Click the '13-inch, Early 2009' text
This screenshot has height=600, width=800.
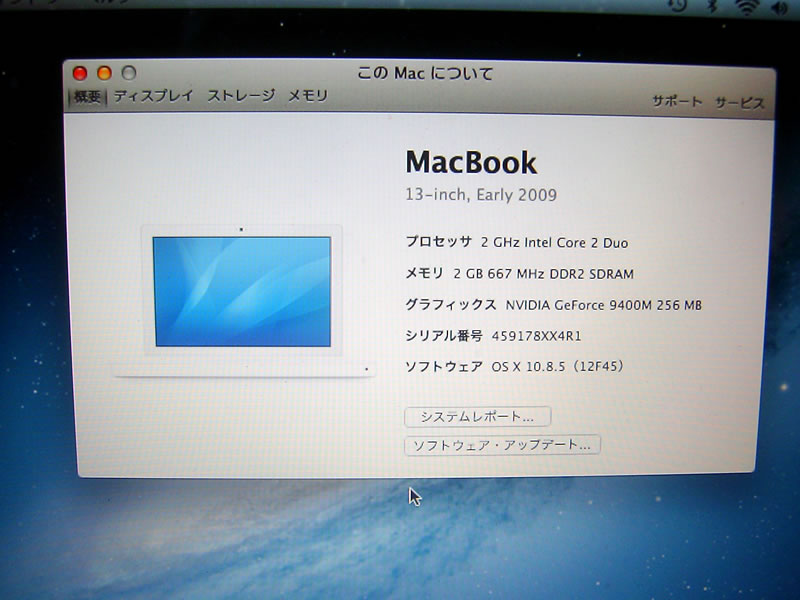pos(481,194)
